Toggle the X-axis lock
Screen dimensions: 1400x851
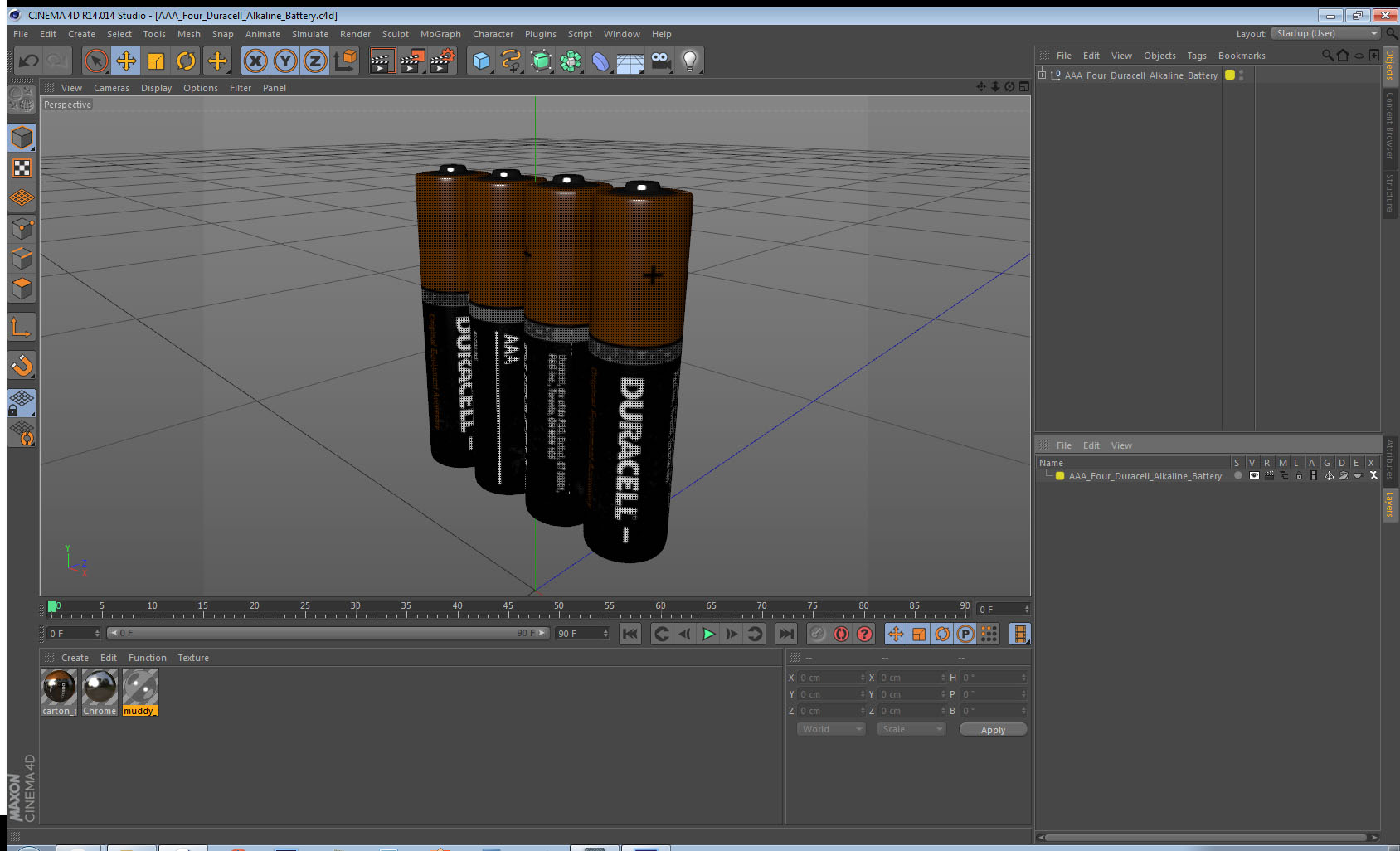[255, 61]
